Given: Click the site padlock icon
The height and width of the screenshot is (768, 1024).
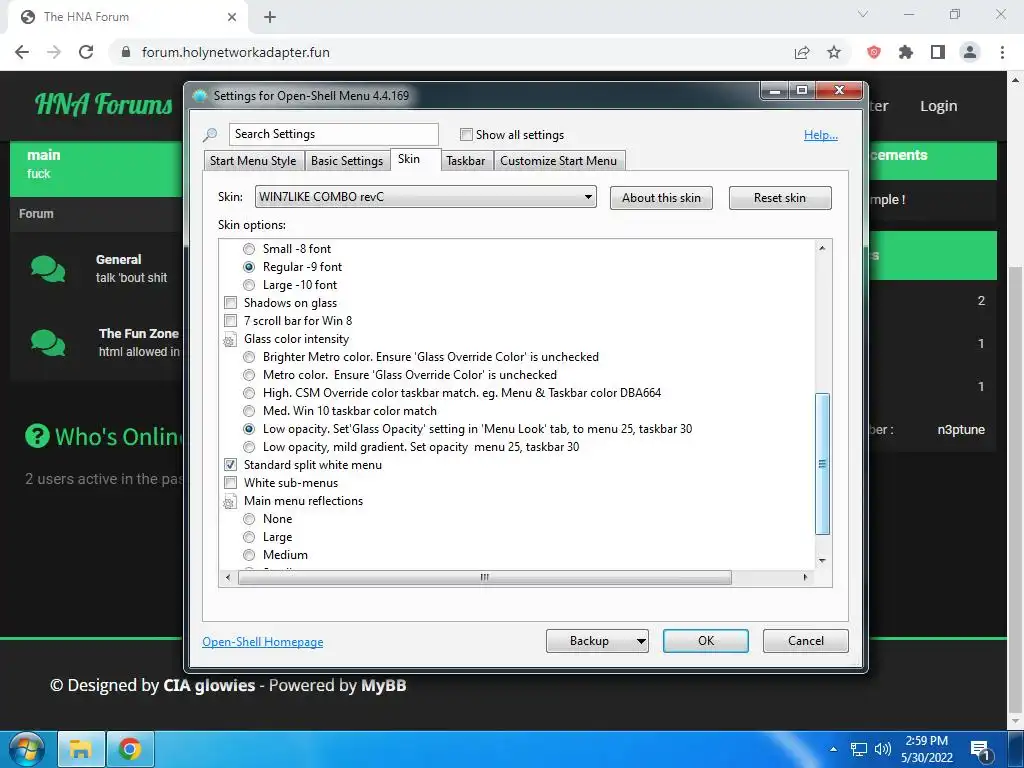Looking at the screenshot, I should [127, 52].
